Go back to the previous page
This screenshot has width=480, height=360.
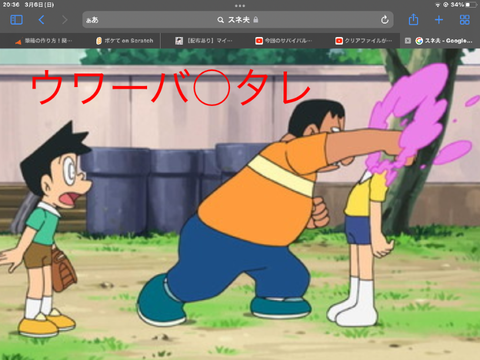point(41,20)
